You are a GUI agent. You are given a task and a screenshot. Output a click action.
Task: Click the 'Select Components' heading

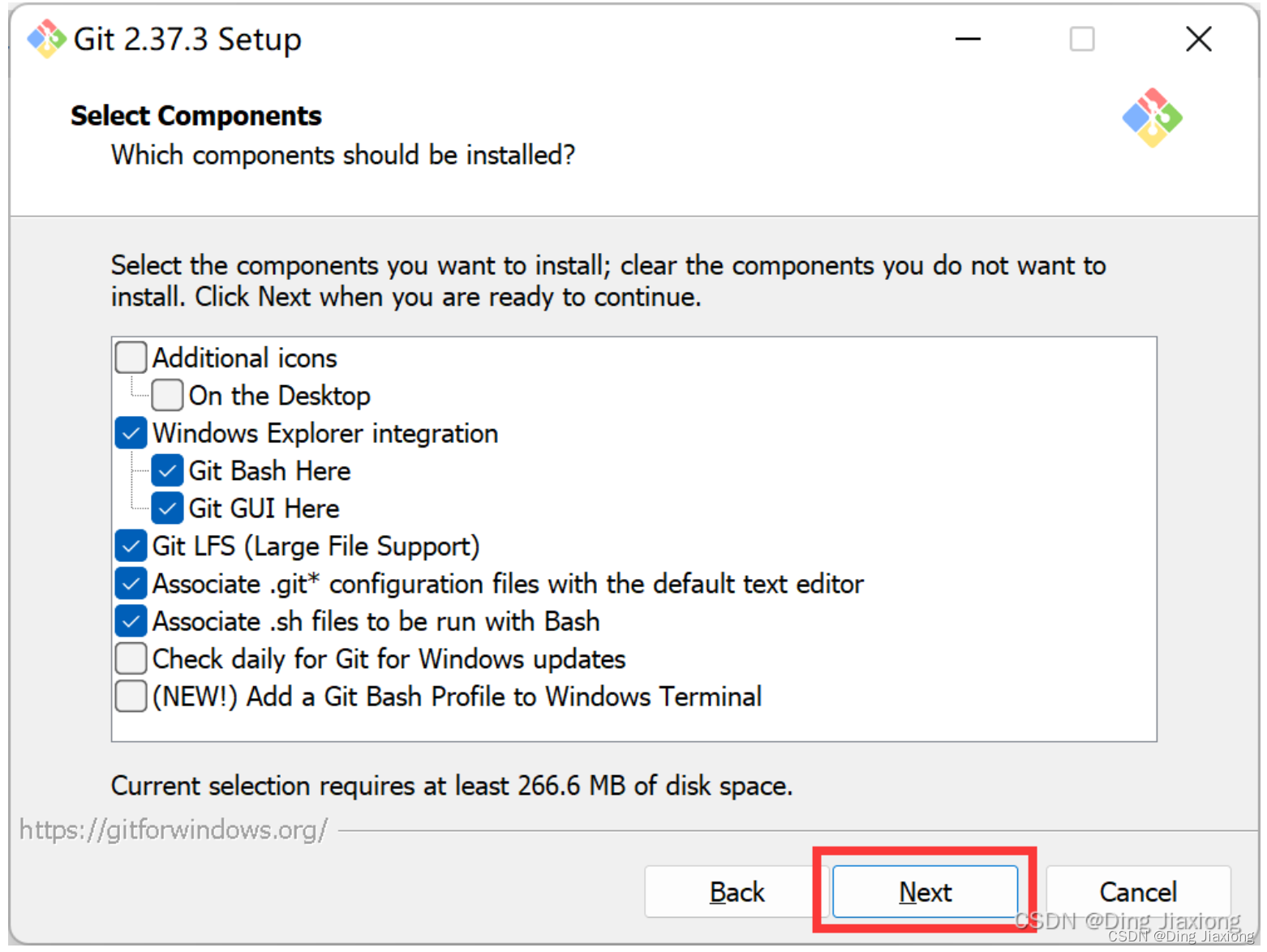196,116
